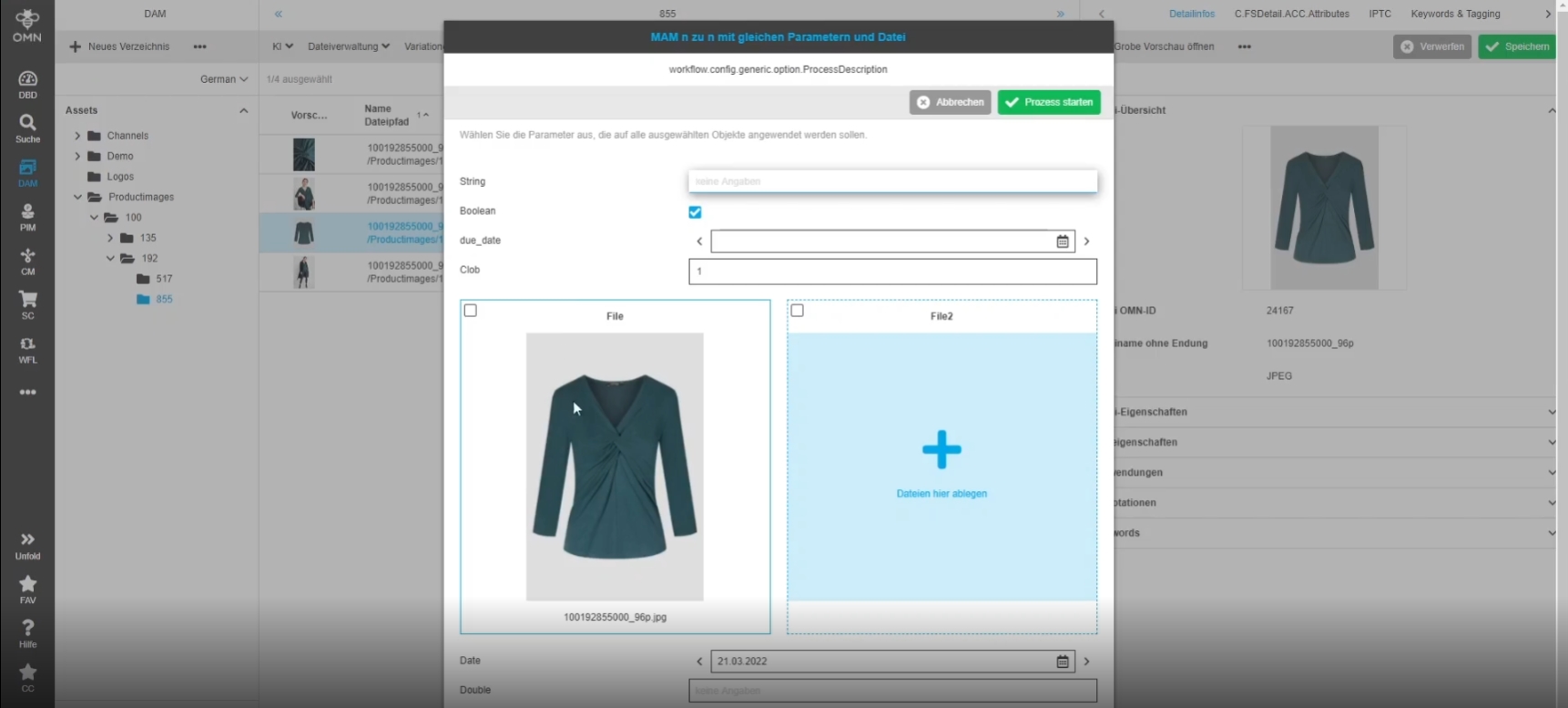Open the German language dropdown

pyautogui.click(x=224, y=79)
